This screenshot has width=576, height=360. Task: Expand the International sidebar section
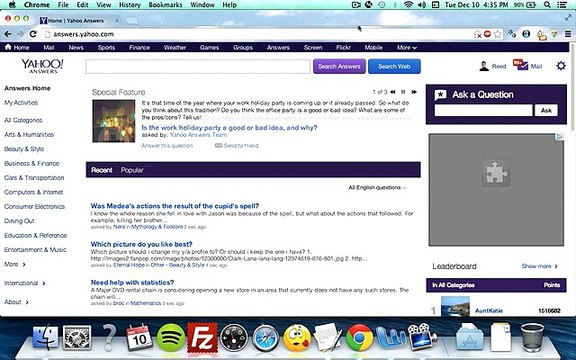point(25,283)
